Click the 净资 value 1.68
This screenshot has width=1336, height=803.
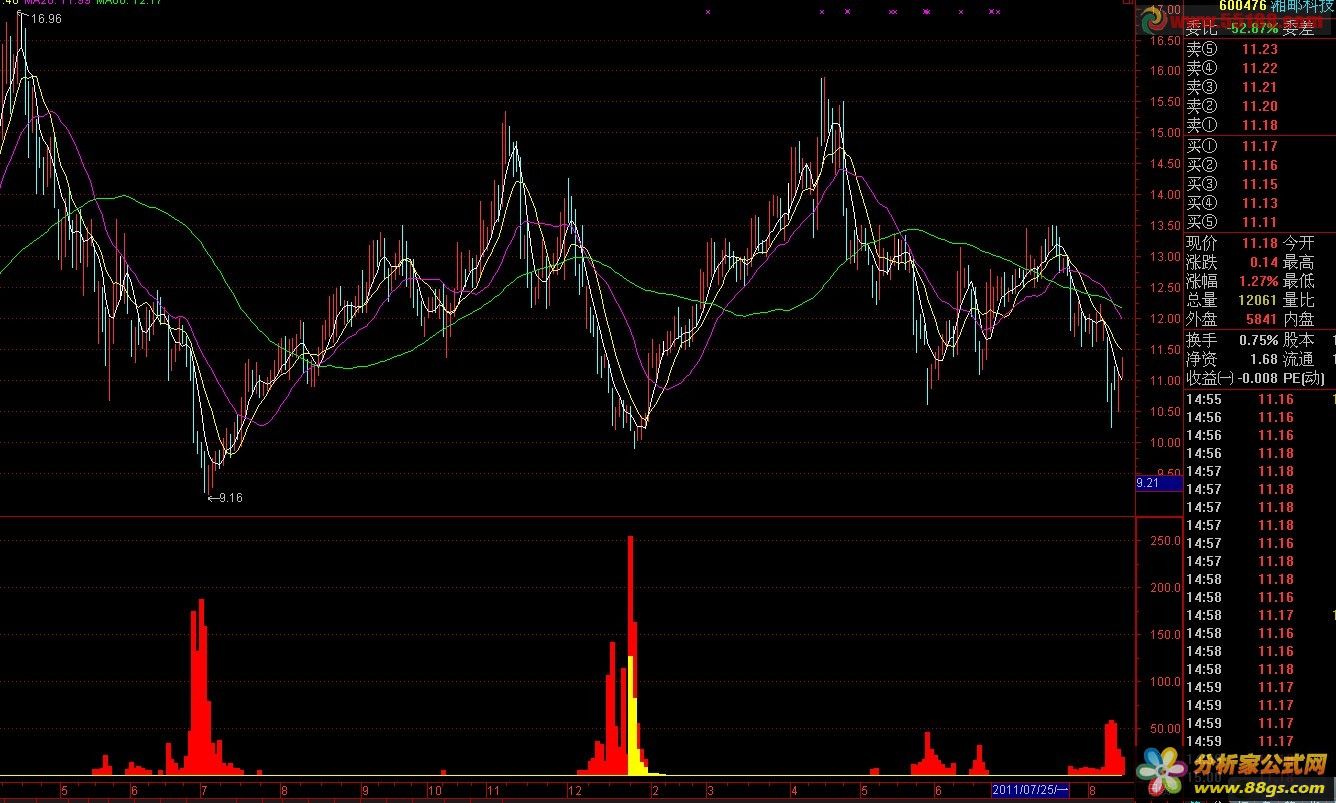(1264, 359)
